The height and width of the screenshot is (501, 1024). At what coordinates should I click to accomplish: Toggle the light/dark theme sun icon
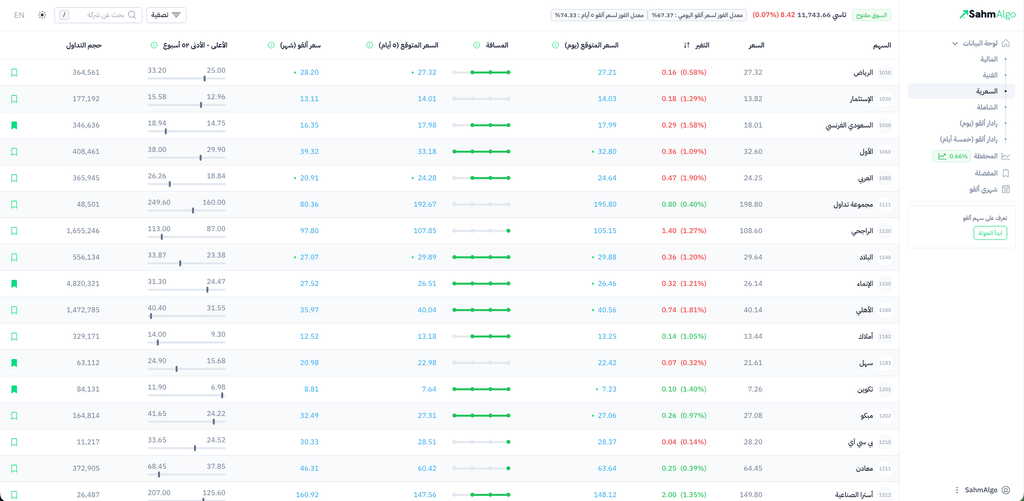tap(42, 15)
